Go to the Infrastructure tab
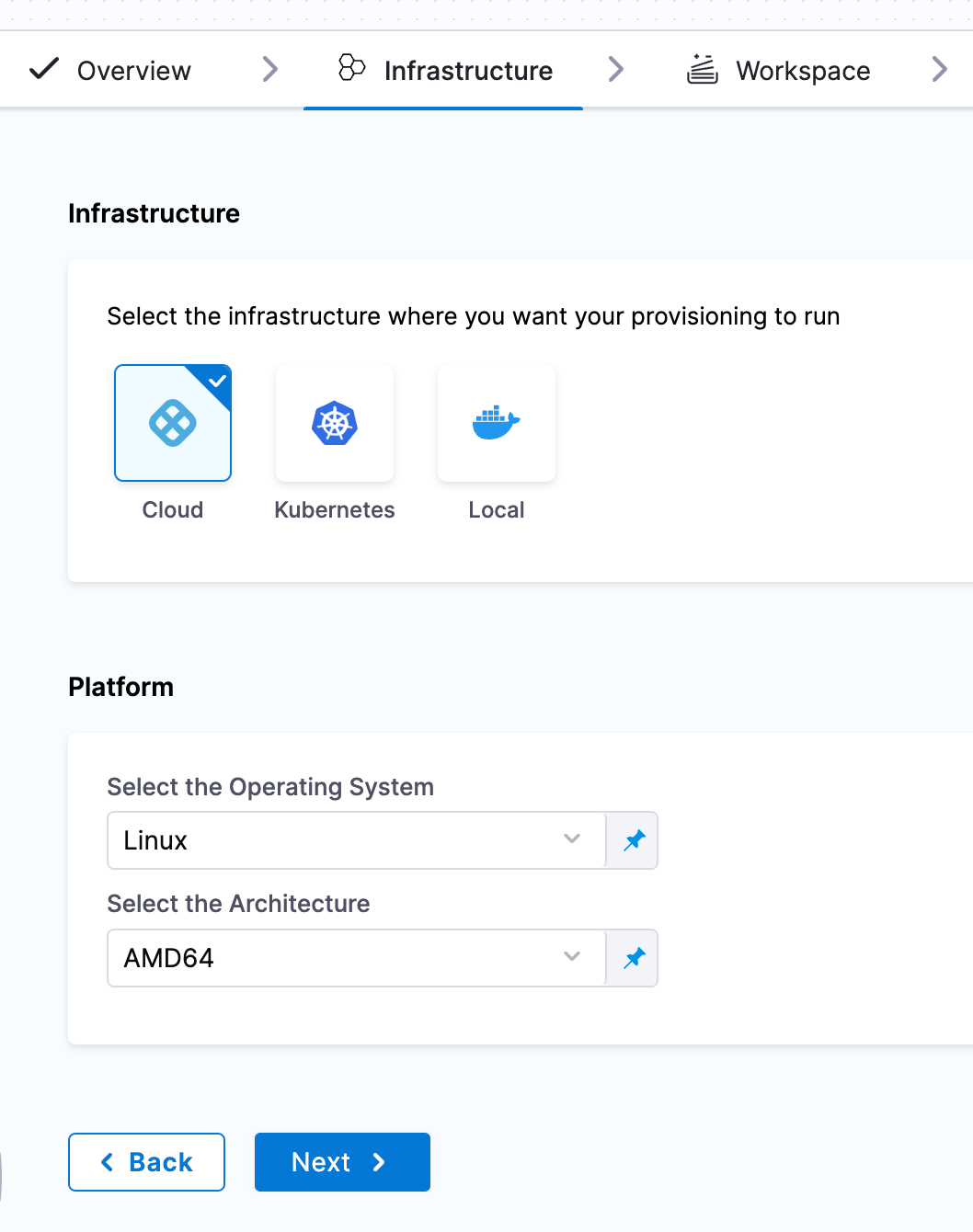Screen dimensions: 973x1232 [x=467, y=71]
